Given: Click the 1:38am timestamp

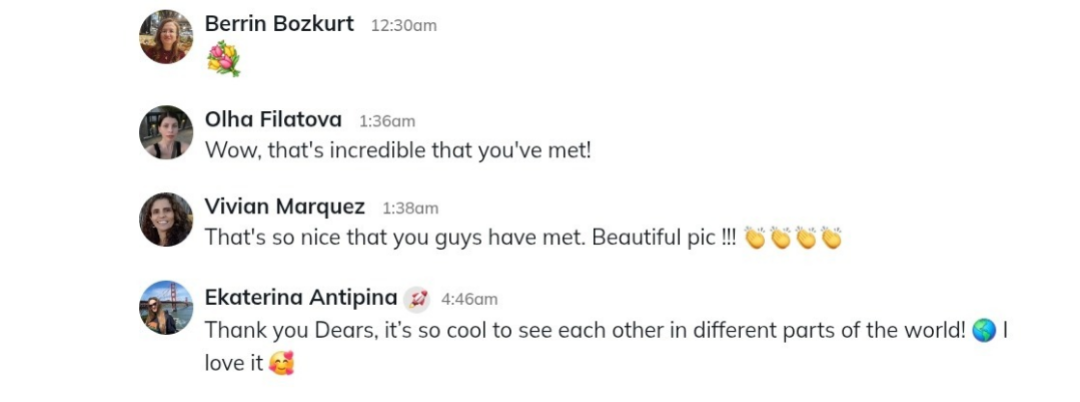Looking at the screenshot, I should (410, 208).
